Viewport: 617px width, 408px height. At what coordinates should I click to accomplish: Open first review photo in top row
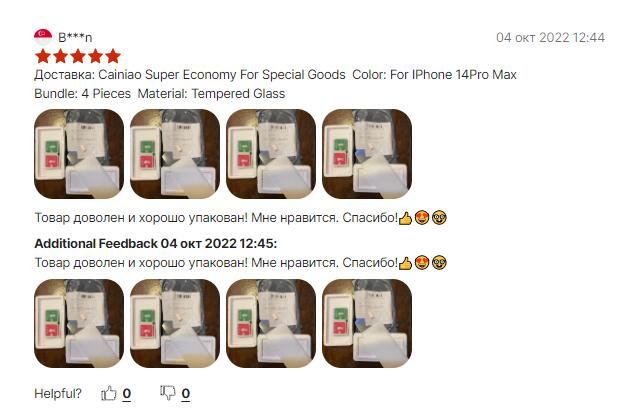pos(79,154)
